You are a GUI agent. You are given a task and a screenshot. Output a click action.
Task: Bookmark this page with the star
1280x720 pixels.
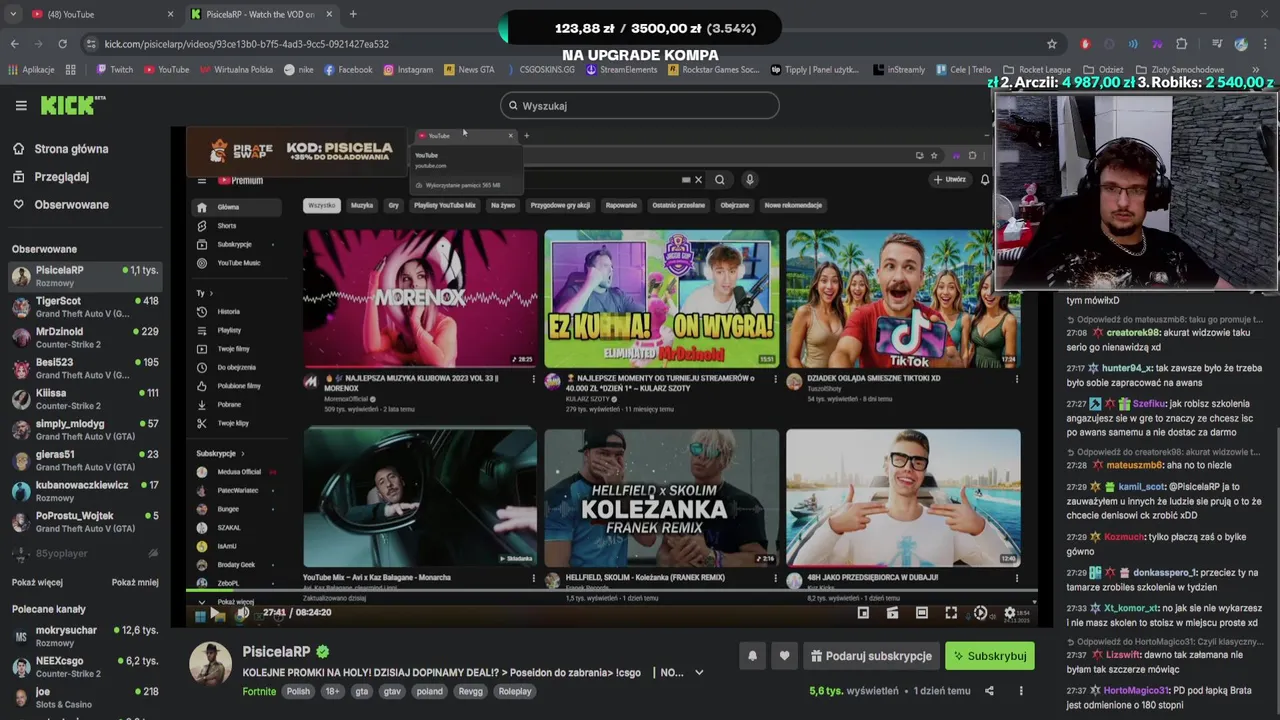pos(1051,44)
